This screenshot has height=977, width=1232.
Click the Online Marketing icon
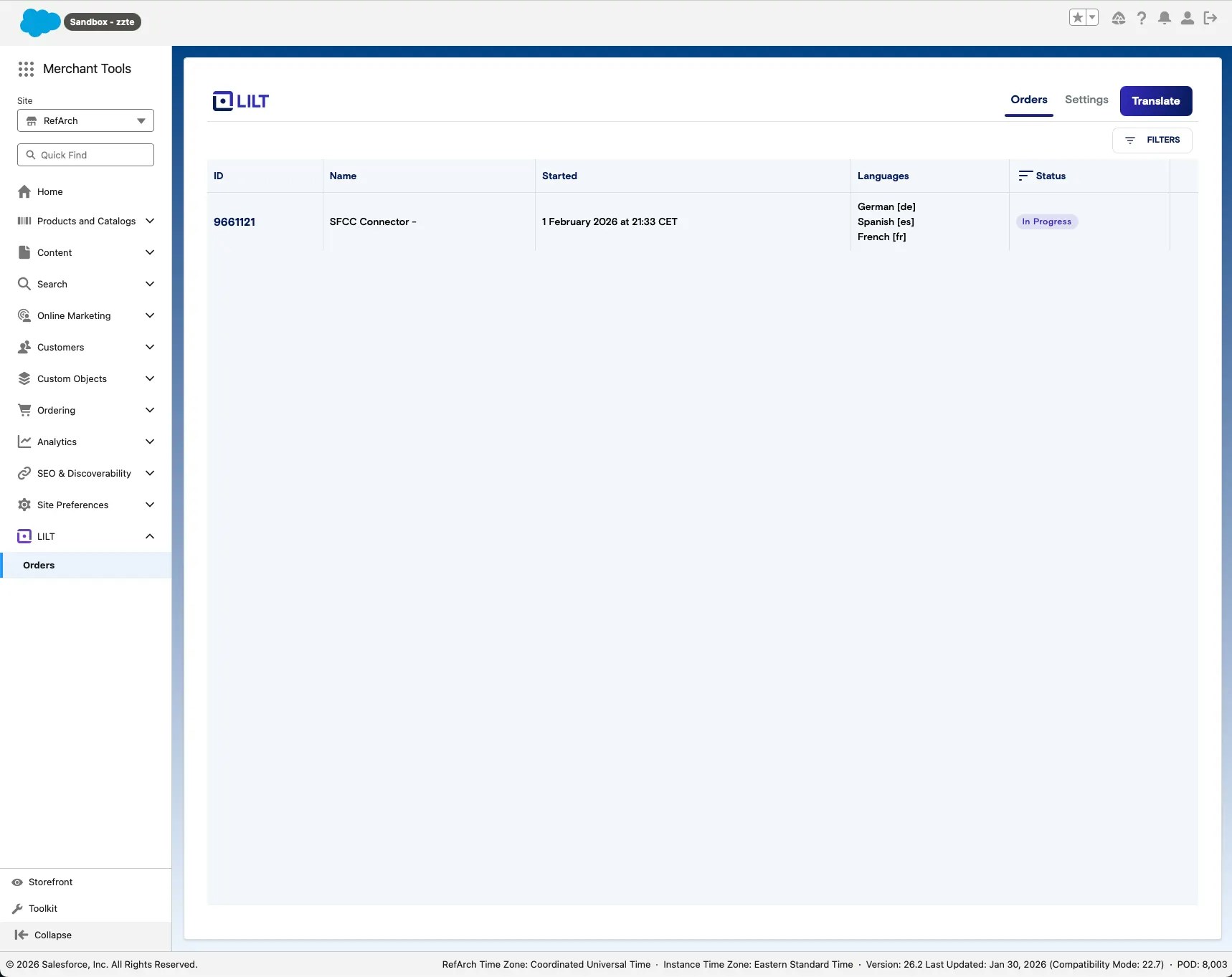[x=24, y=315]
